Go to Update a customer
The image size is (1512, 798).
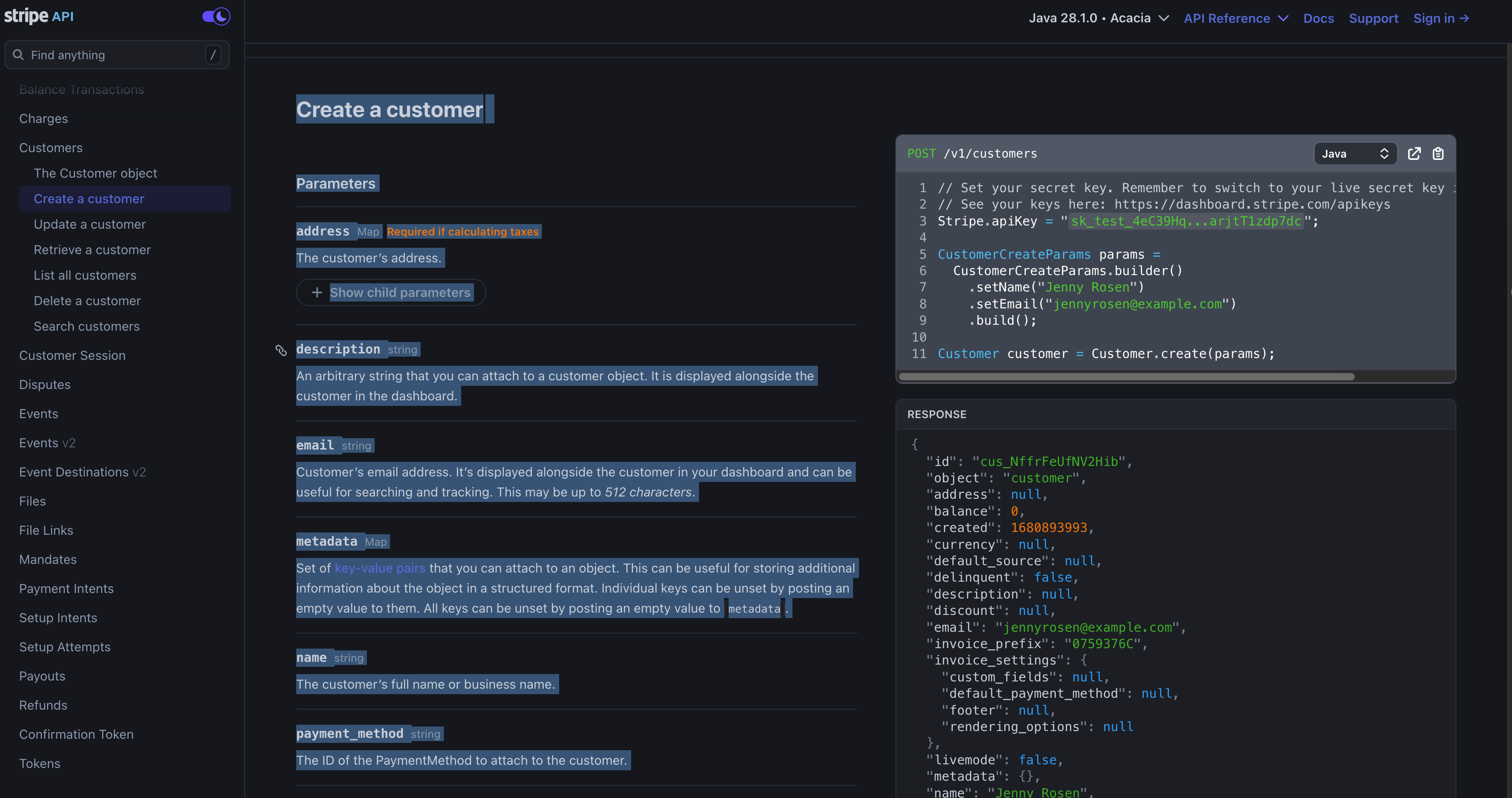(89, 224)
